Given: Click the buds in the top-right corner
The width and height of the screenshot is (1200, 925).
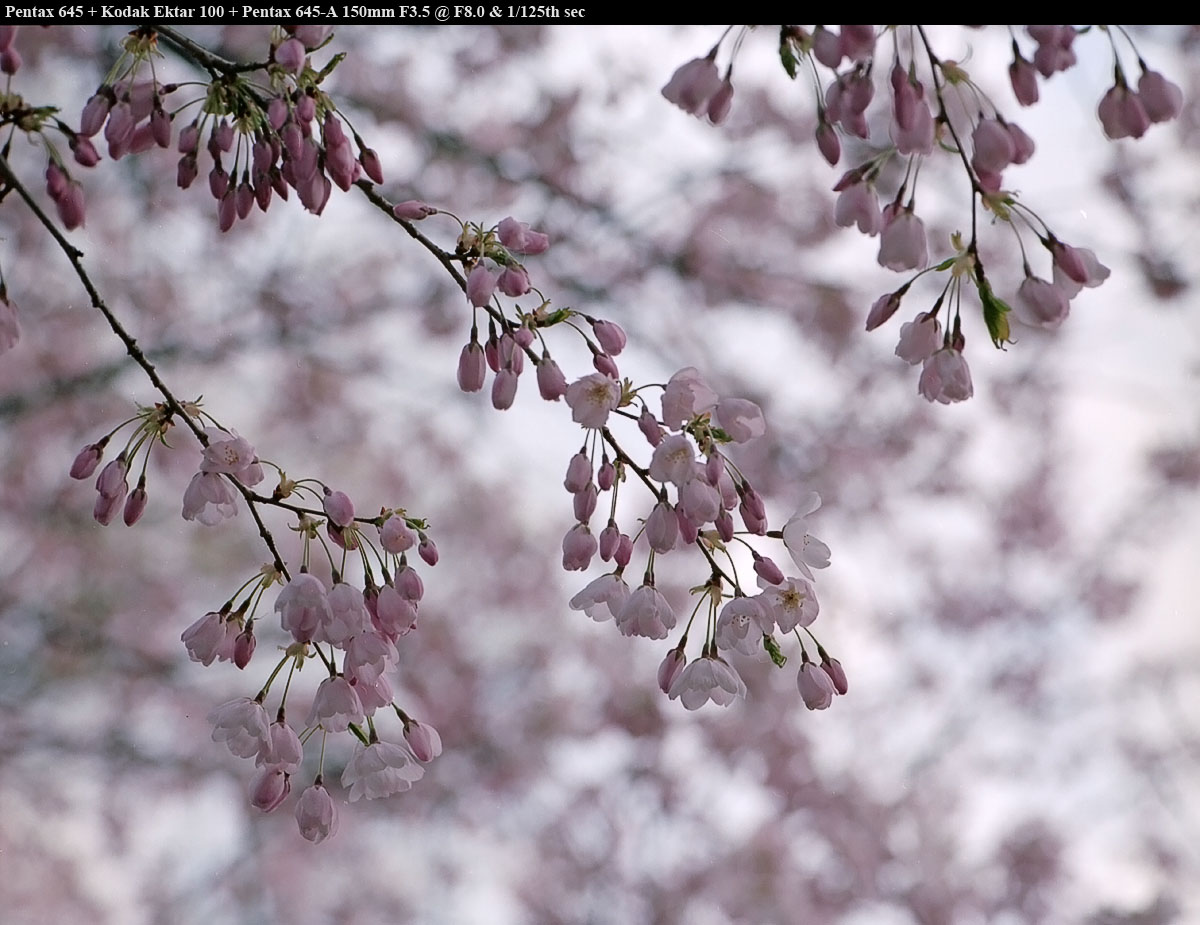Looking at the screenshot, I should click(1140, 100).
